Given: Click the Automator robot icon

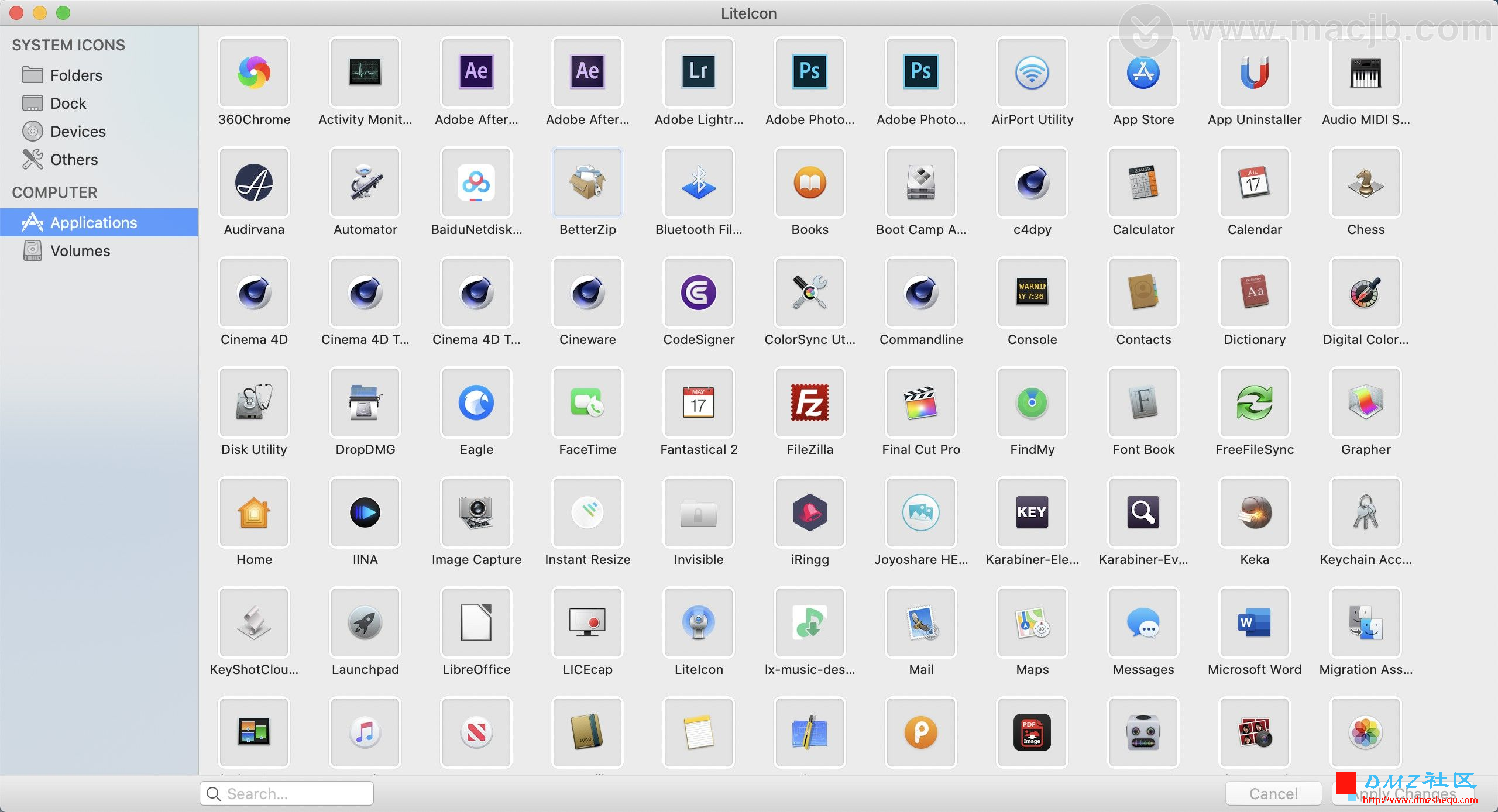Looking at the screenshot, I should 365,183.
